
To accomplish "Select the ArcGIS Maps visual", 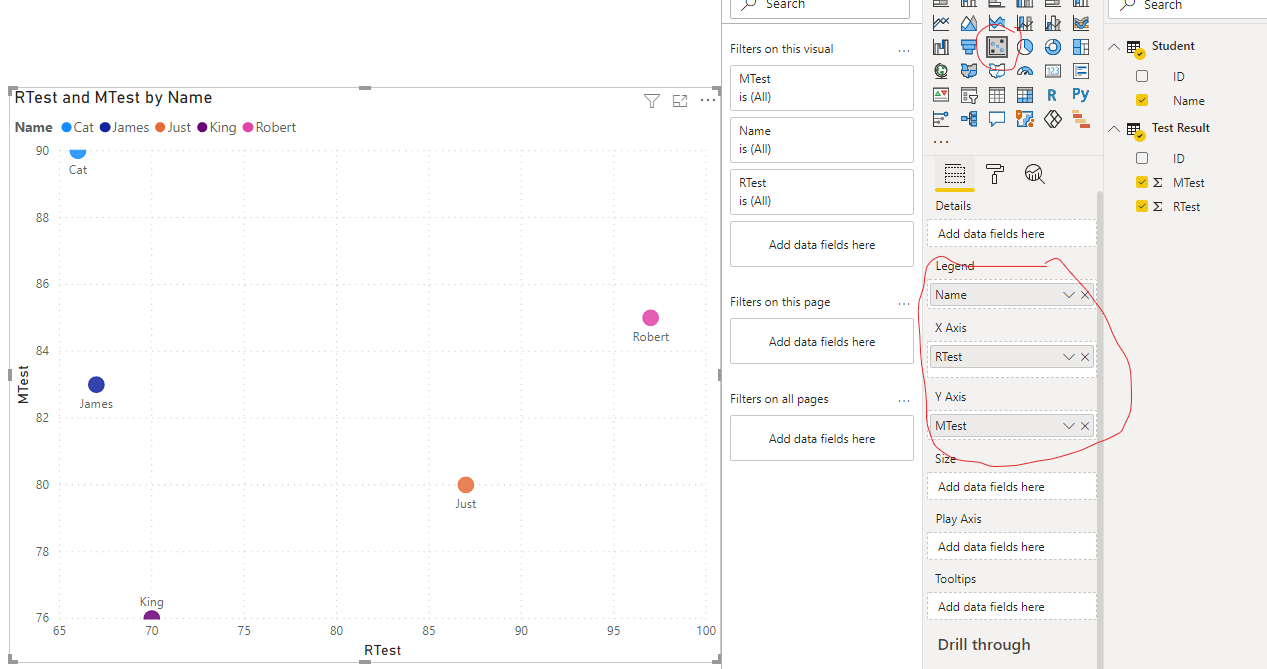I will coord(1025,119).
